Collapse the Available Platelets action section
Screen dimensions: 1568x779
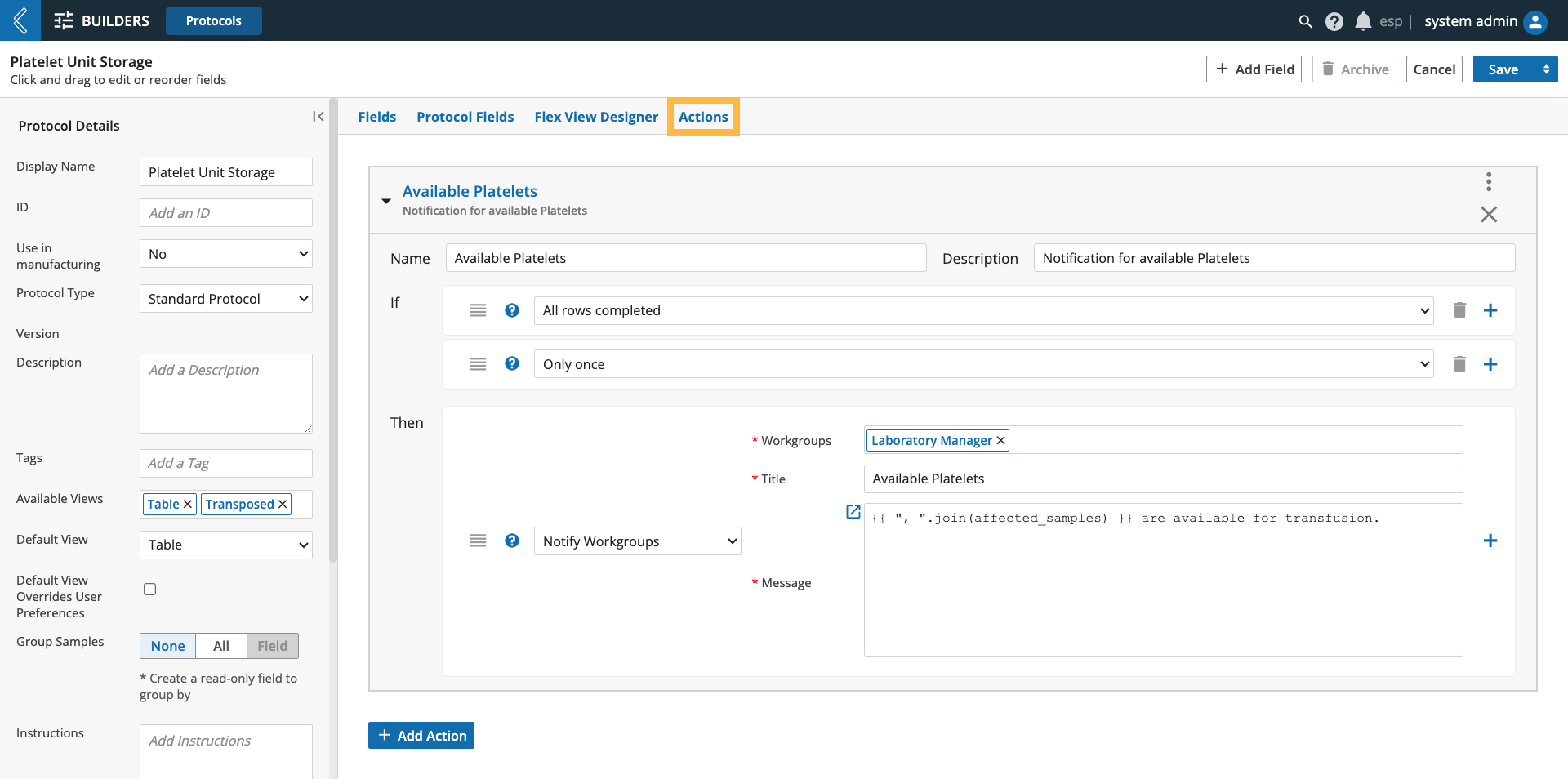point(386,201)
